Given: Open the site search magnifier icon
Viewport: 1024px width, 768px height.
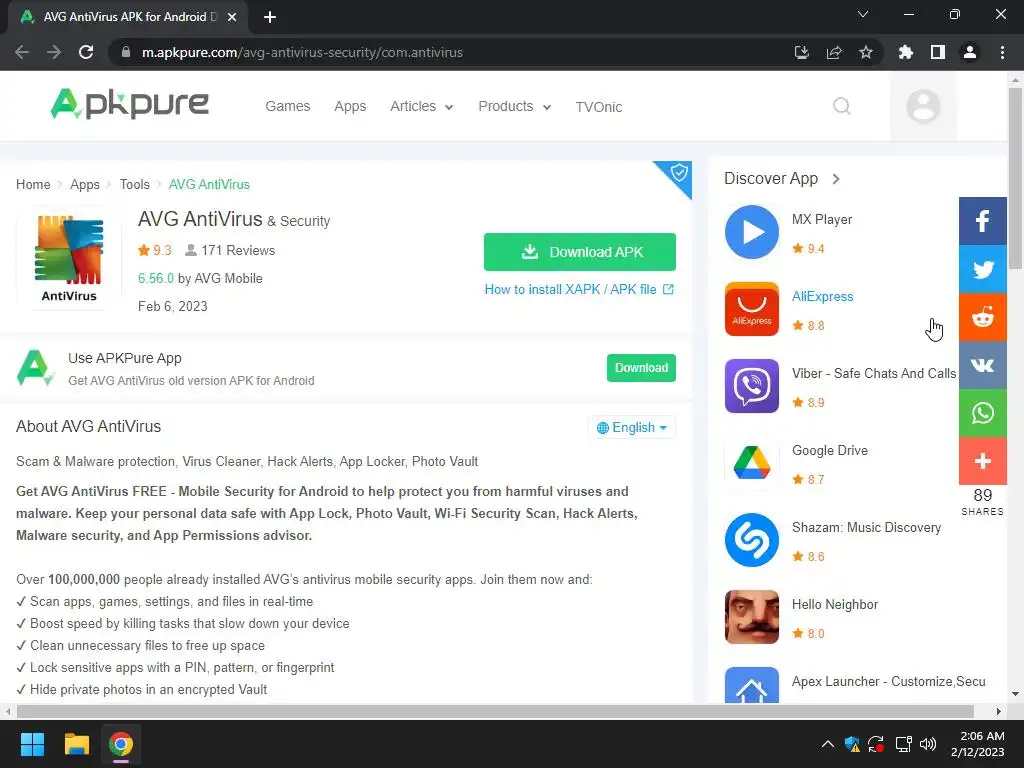Looking at the screenshot, I should 842,106.
